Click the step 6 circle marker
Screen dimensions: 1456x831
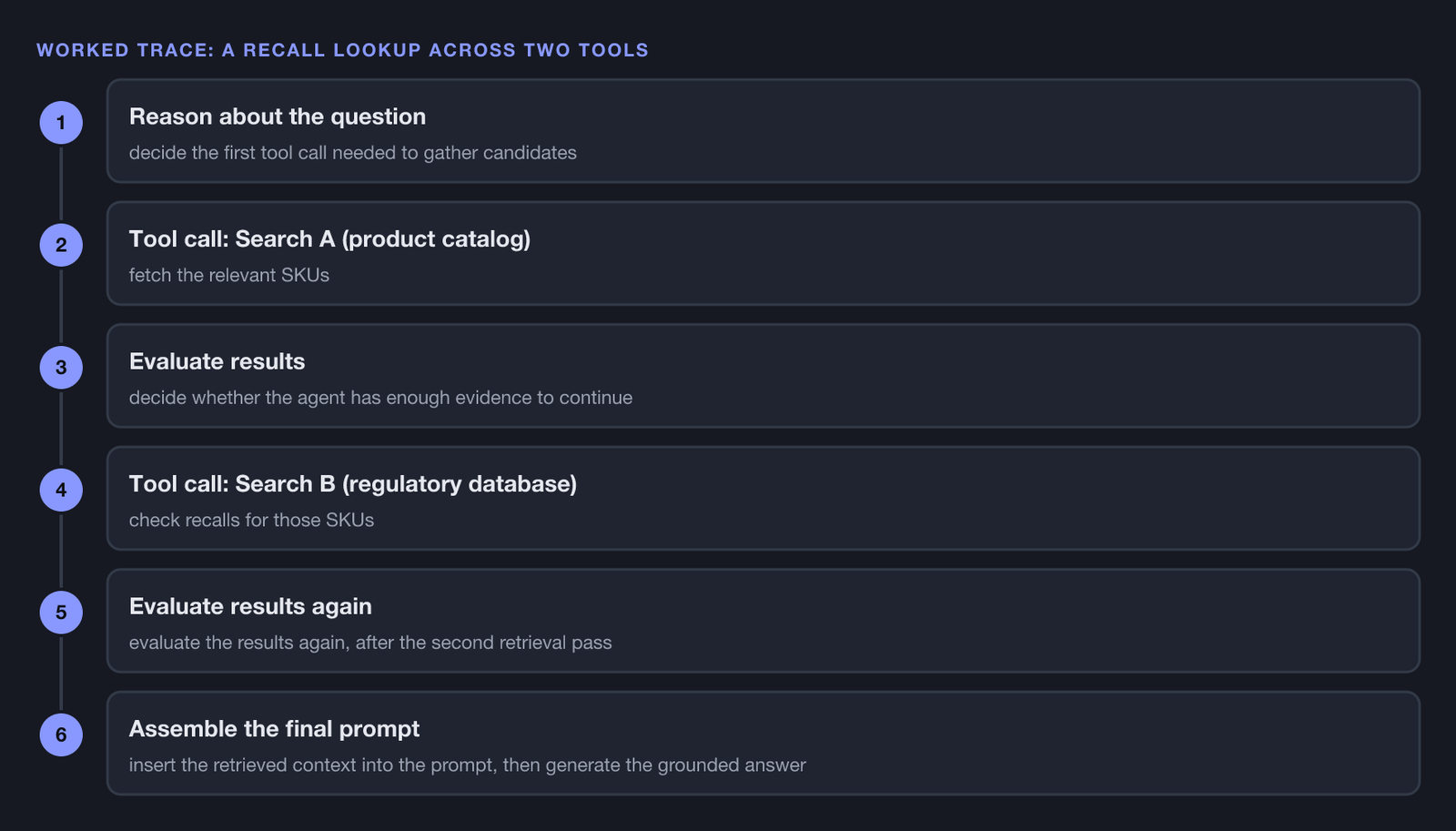tap(61, 735)
